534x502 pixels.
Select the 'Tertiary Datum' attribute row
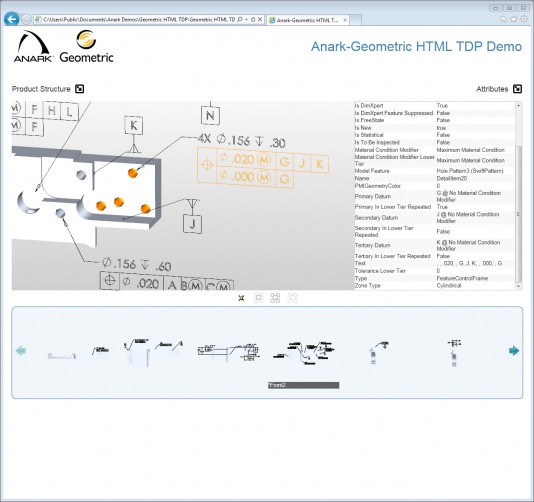point(434,246)
